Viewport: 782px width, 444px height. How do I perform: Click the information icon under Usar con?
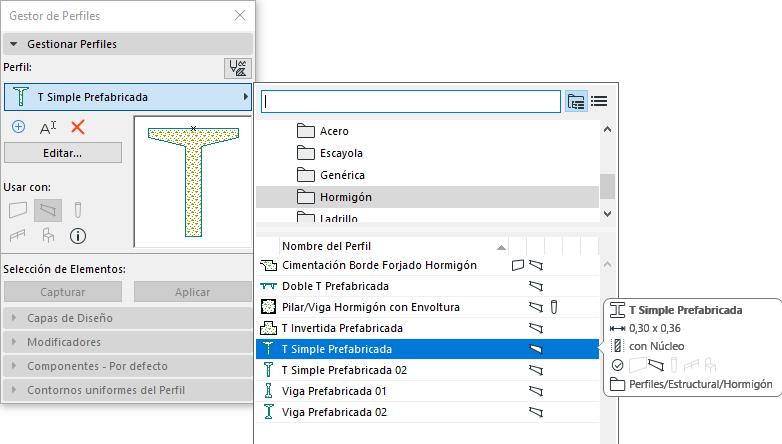click(78, 235)
